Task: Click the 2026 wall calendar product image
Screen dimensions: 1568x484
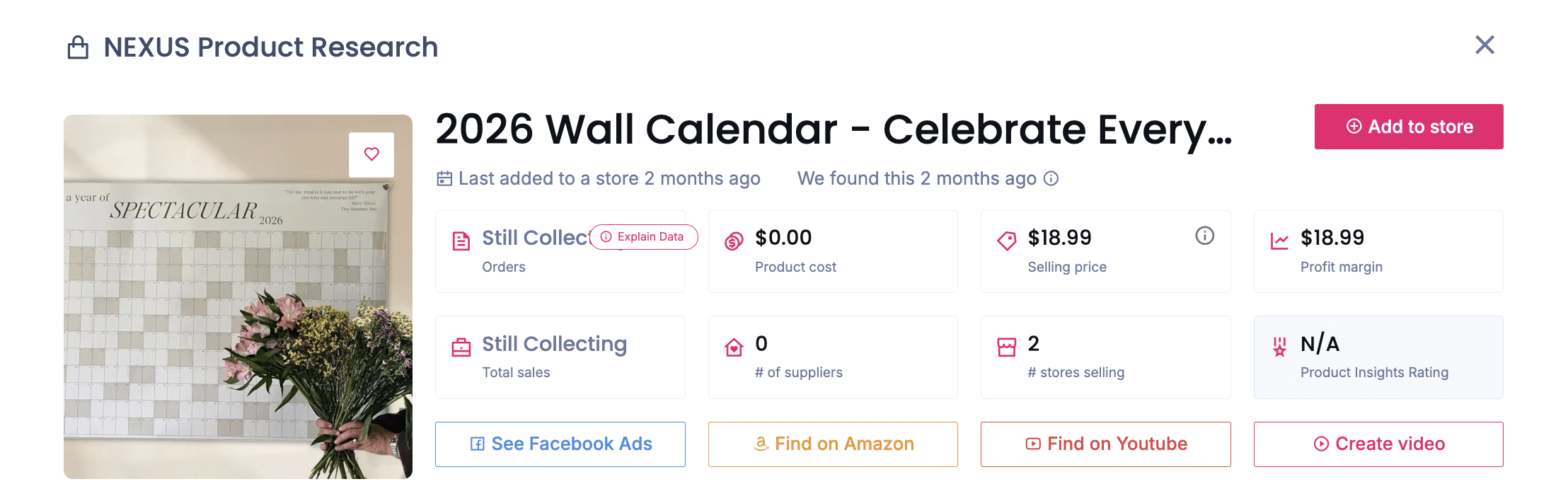Action: point(237,297)
